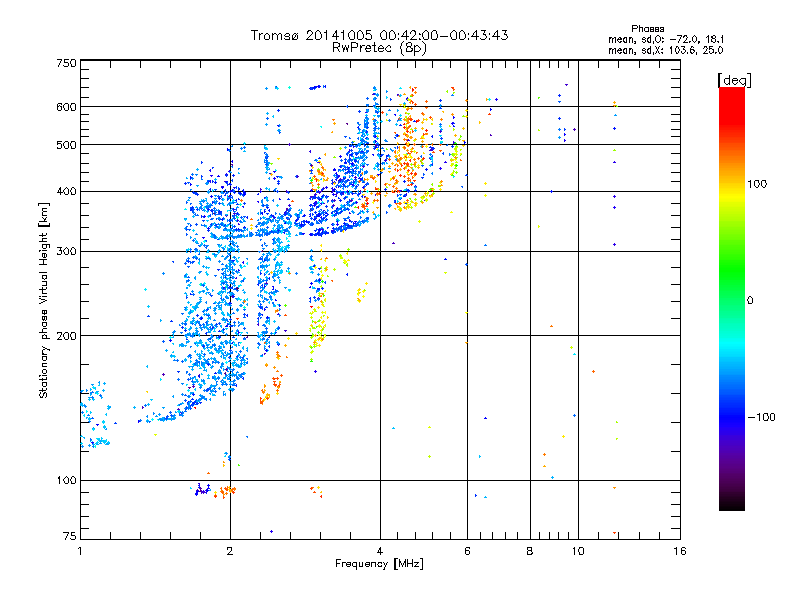Click the '750' y-axis tick label
800x600 pixels.
67,63
